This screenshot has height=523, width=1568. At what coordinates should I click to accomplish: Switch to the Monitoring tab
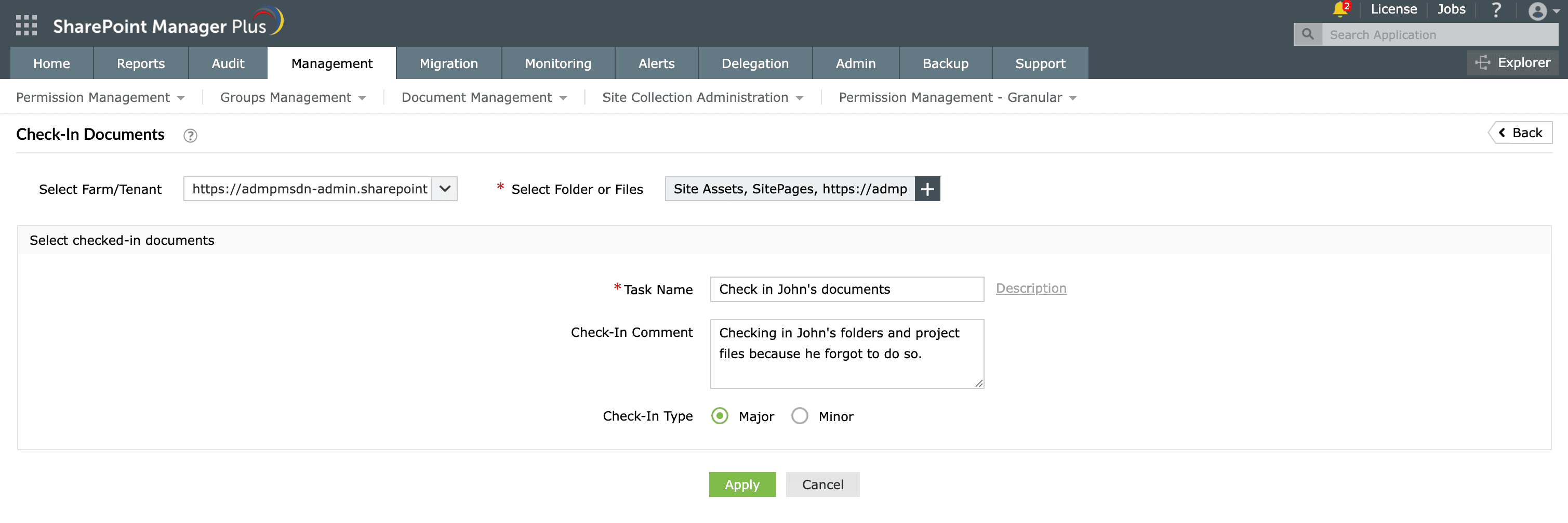click(558, 63)
